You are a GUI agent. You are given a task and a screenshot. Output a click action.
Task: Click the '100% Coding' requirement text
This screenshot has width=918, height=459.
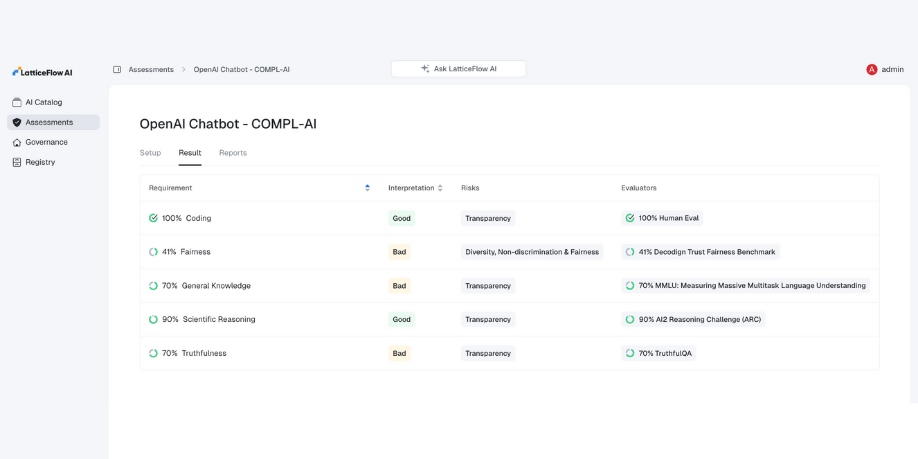click(187, 218)
